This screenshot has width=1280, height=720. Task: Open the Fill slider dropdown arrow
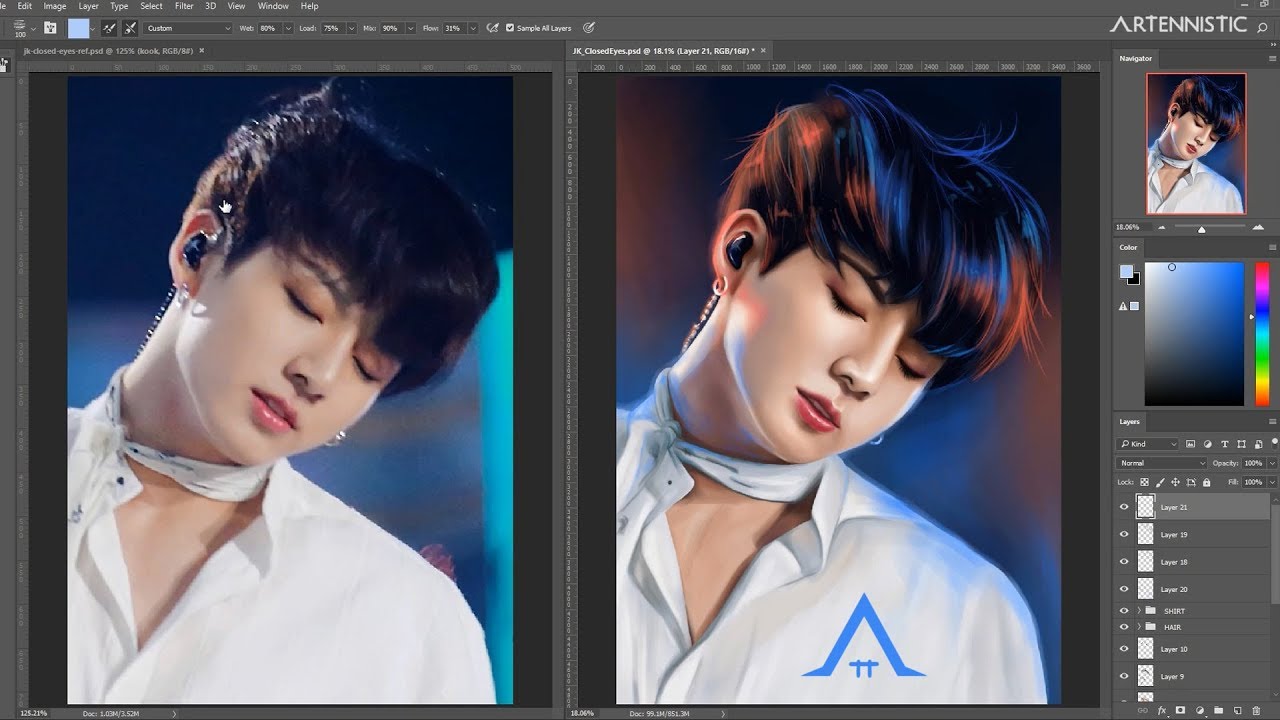(x=1272, y=482)
